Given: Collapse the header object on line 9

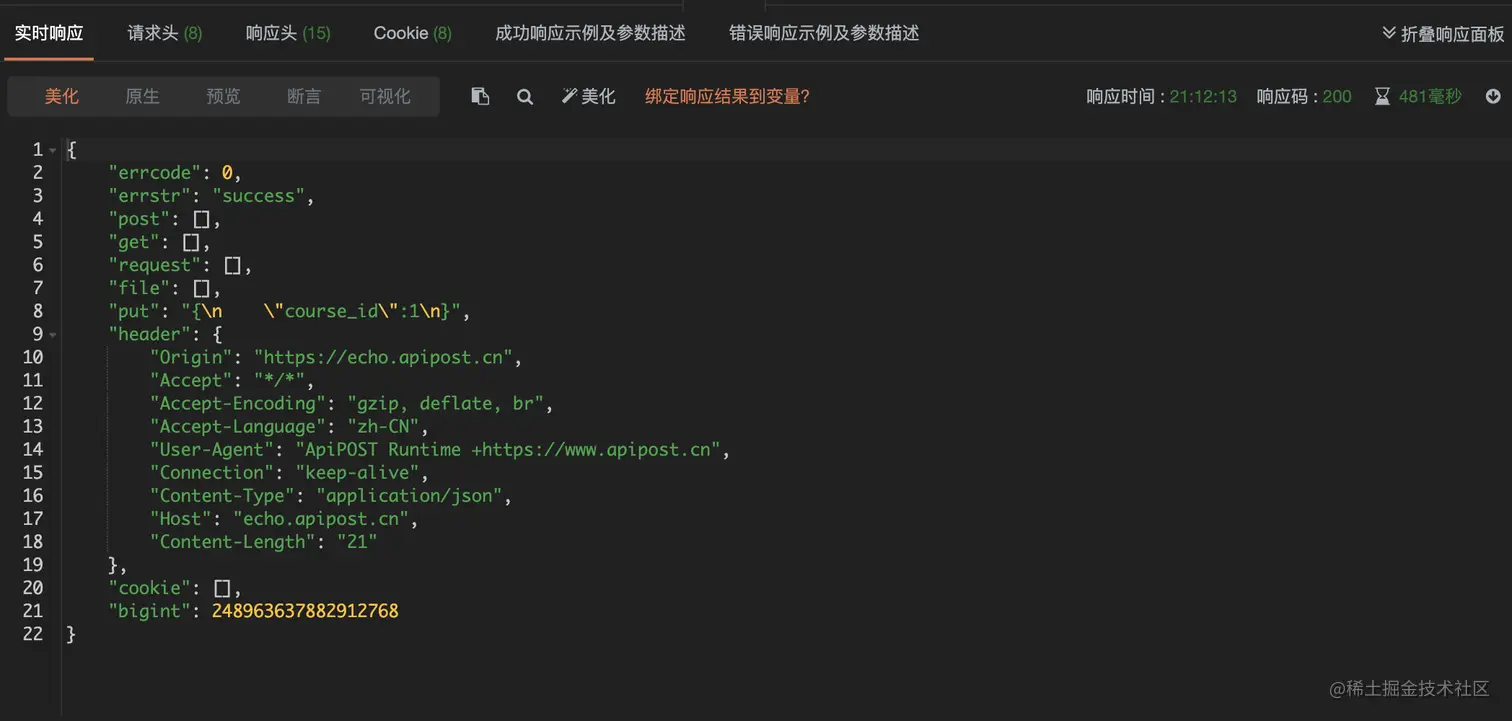Looking at the screenshot, I should 52,334.
